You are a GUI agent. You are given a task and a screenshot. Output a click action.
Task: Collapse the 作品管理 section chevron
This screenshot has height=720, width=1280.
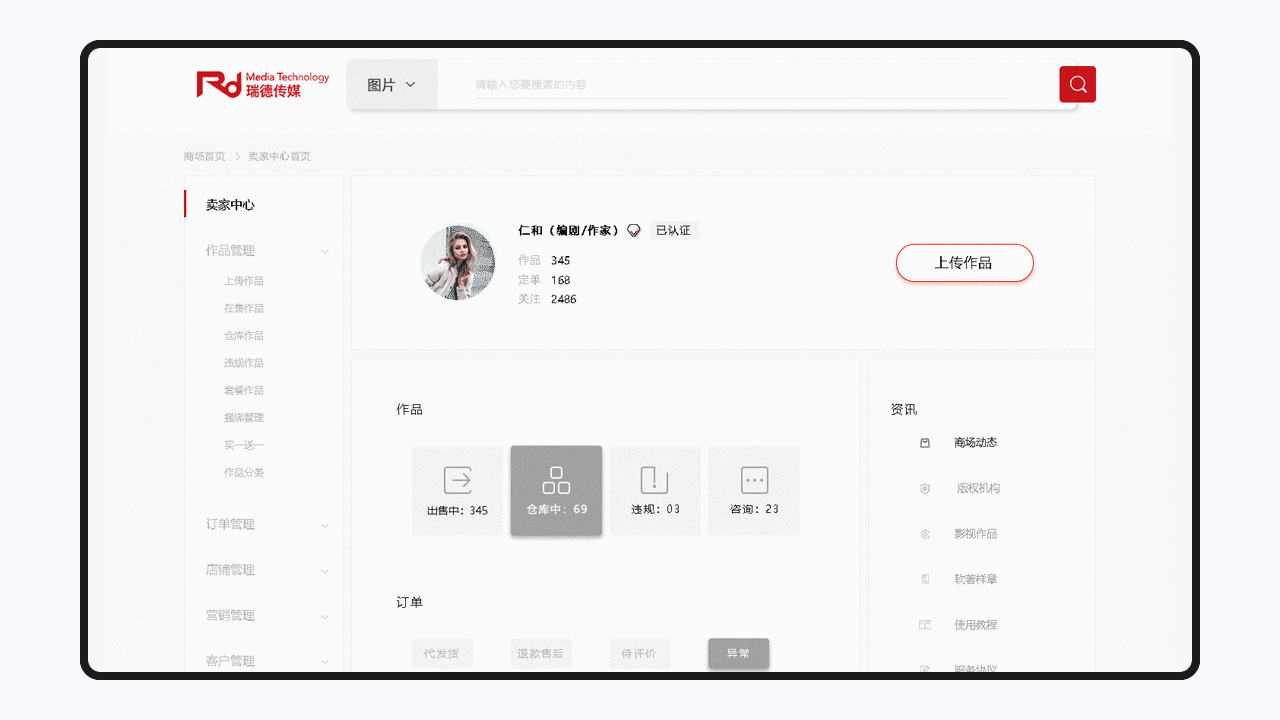tap(324, 251)
